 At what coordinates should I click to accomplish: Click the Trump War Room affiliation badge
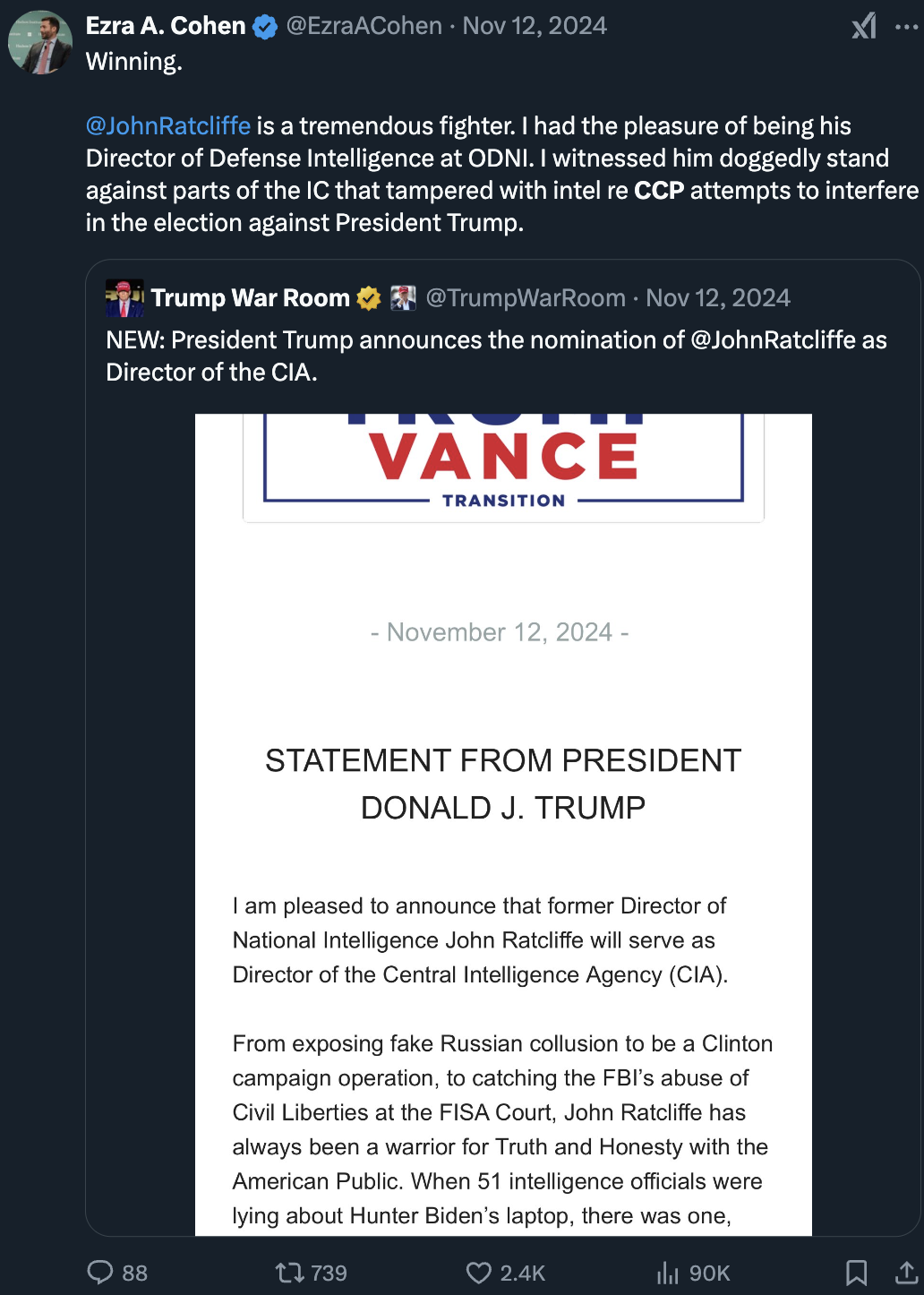[x=404, y=298]
